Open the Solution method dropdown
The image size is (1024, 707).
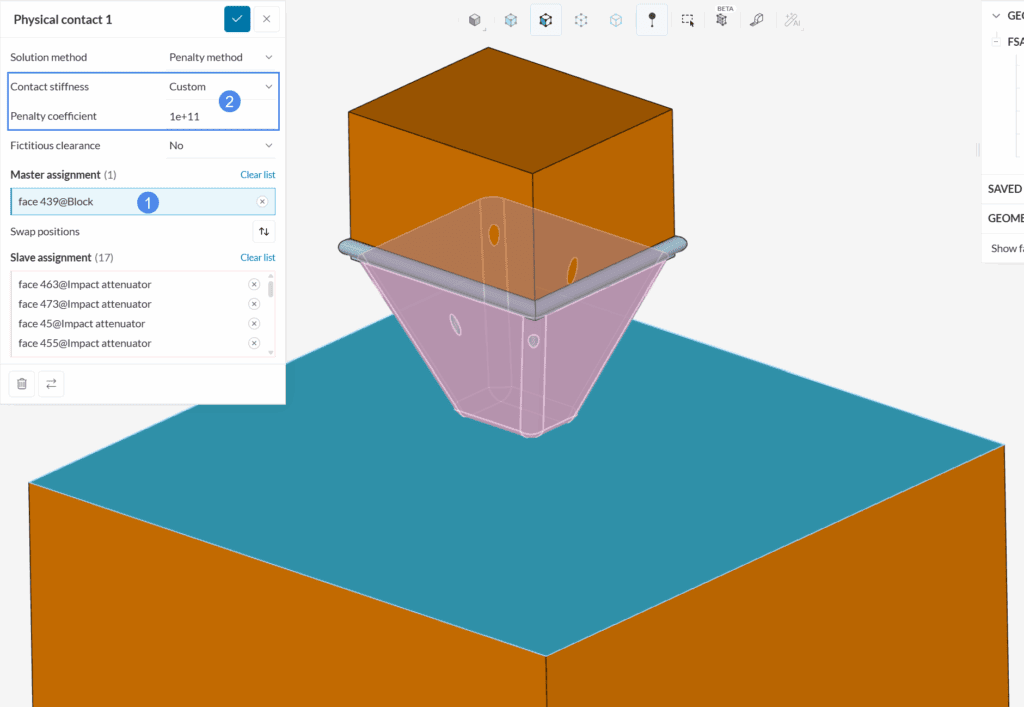[x=220, y=58]
